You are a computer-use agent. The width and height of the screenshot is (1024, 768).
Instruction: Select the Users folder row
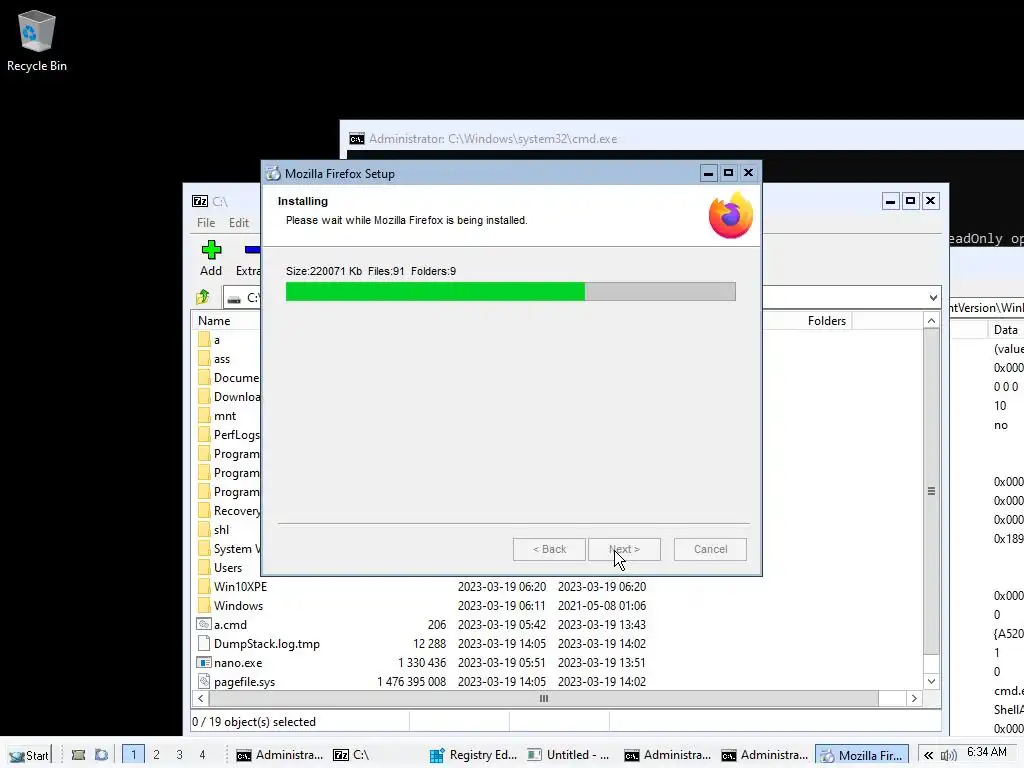pos(228,568)
